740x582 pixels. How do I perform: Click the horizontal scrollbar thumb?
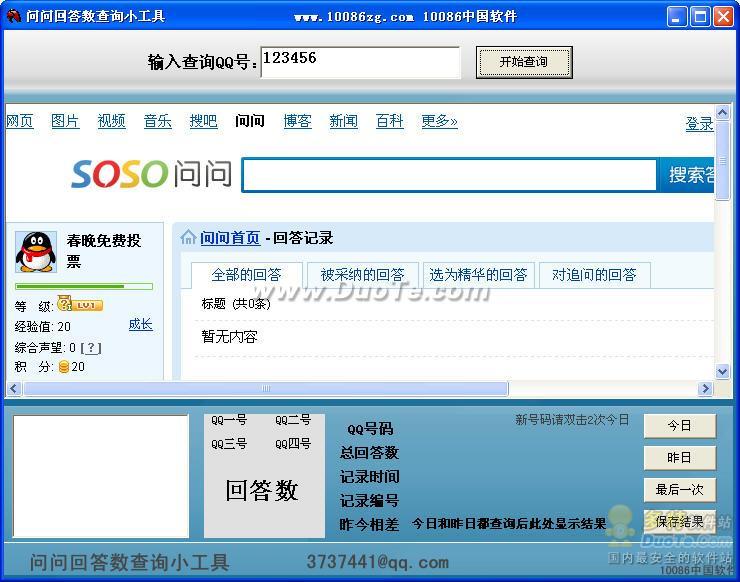pos(266,388)
